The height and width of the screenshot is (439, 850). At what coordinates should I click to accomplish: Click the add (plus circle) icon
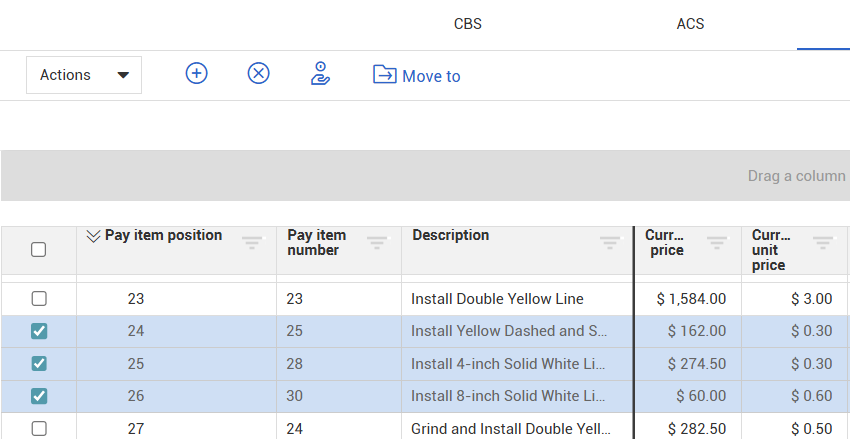pos(197,74)
